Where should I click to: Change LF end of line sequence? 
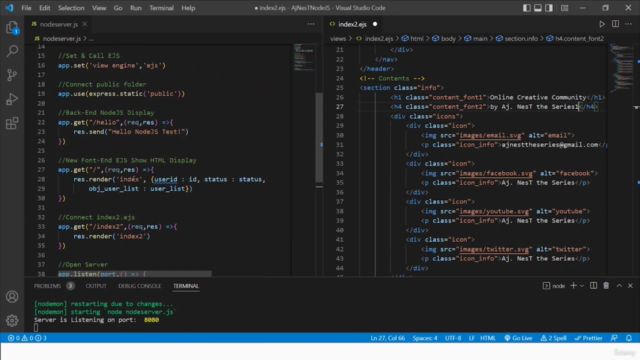471,338
